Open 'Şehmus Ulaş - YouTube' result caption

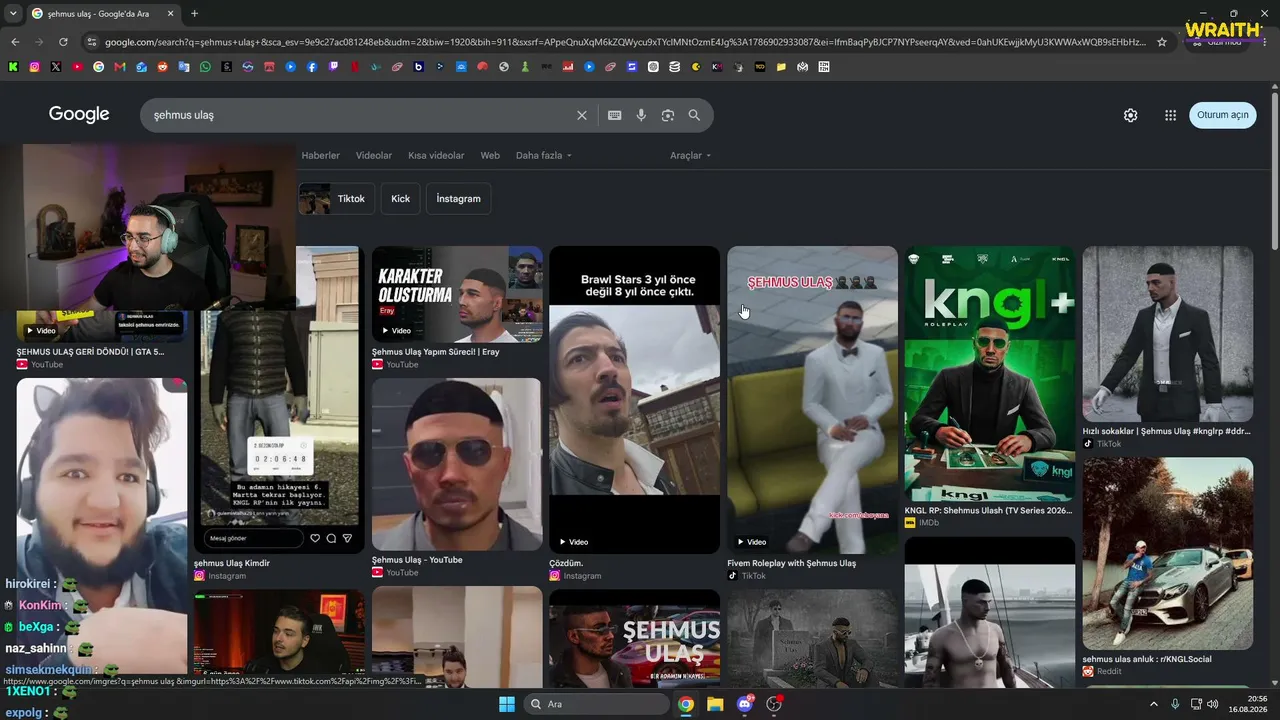tap(417, 560)
